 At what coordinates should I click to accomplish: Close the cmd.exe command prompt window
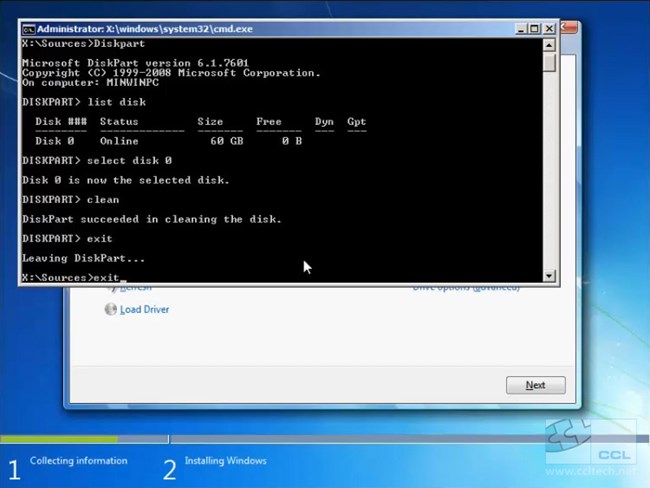(x=549, y=29)
